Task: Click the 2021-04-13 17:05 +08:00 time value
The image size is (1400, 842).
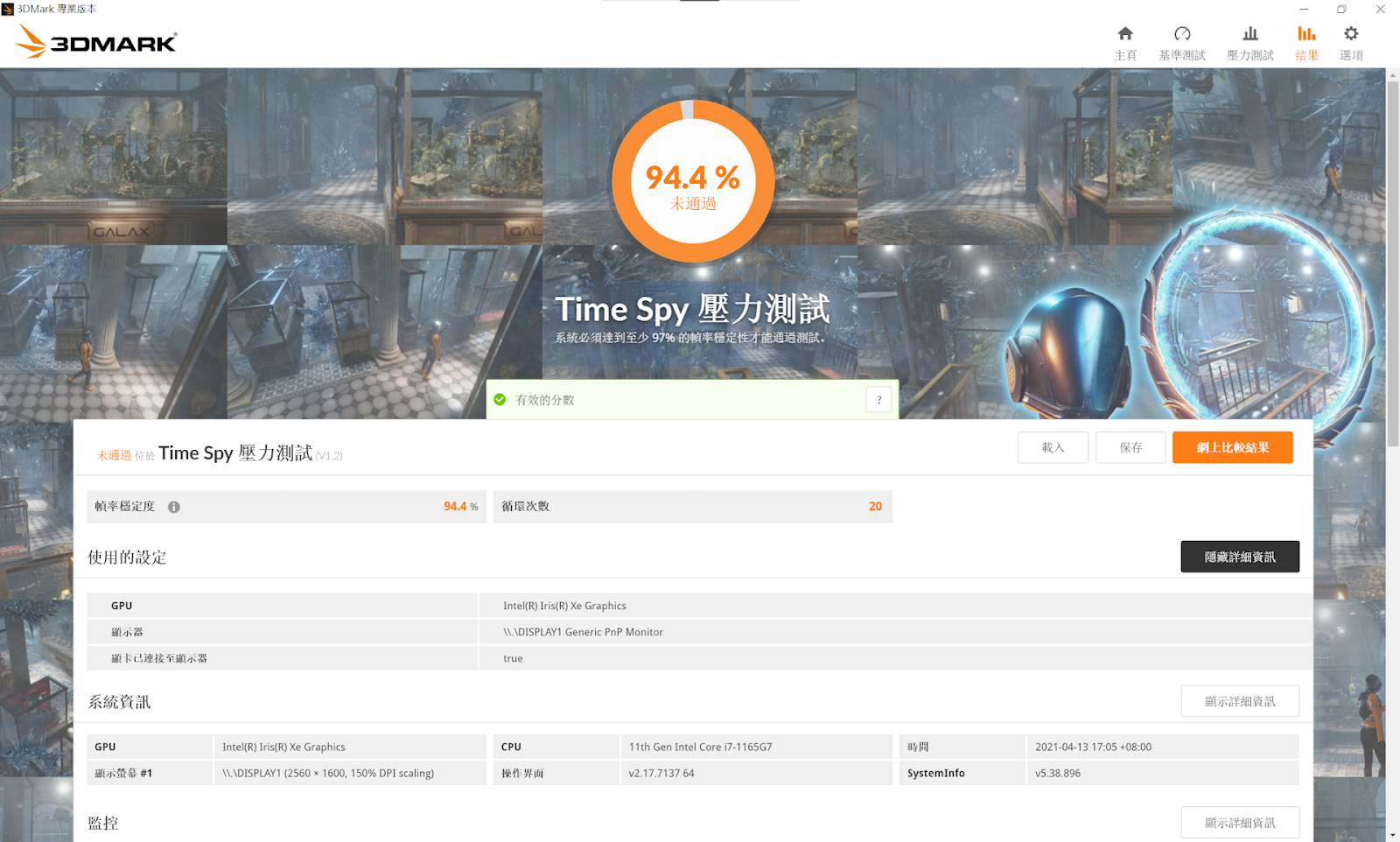Action: 1093,747
